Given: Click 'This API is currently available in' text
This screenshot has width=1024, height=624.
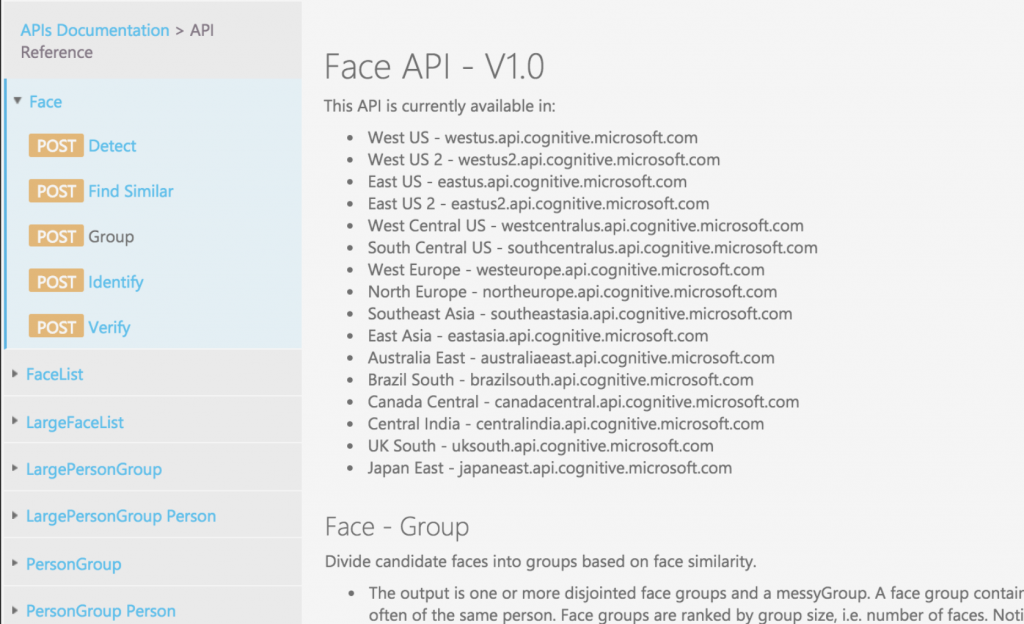Looking at the screenshot, I should pos(440,106).
